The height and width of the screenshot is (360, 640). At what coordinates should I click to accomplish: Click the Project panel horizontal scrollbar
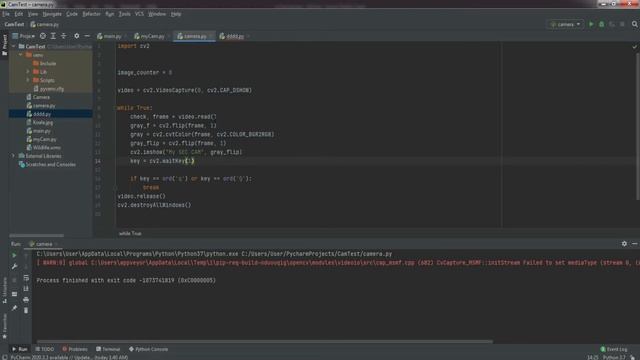point(37,236)
